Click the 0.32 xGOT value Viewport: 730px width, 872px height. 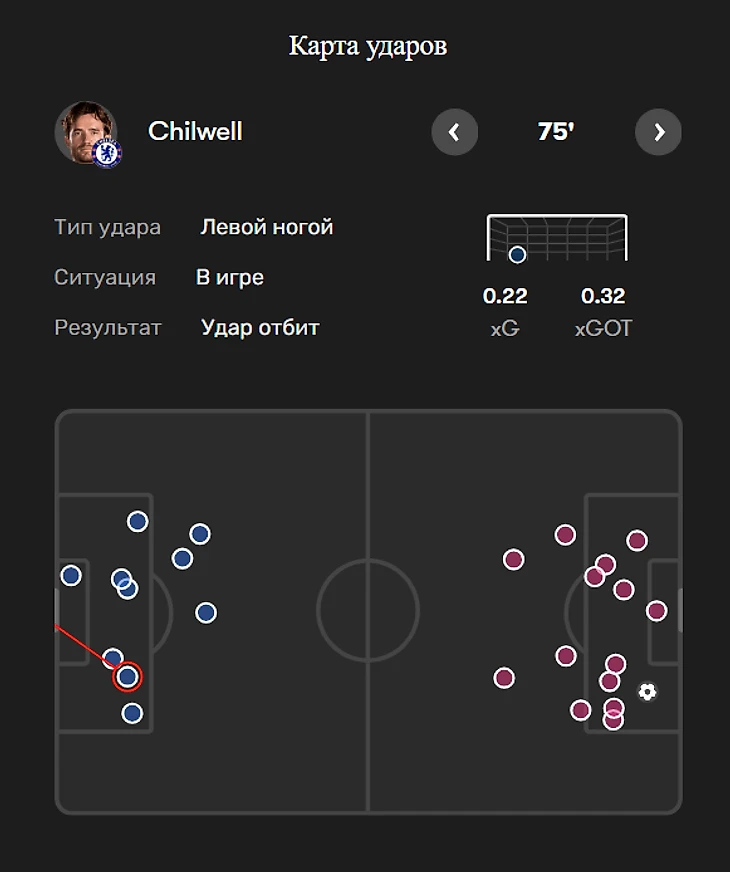[603, 296]
